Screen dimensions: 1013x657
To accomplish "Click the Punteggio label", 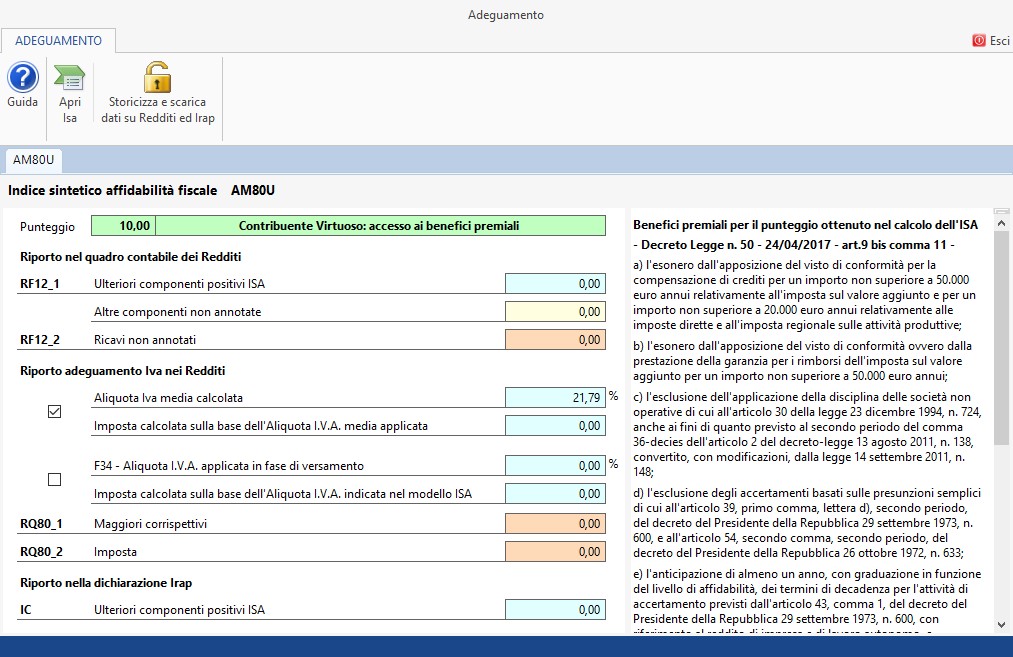I will 47,227.
